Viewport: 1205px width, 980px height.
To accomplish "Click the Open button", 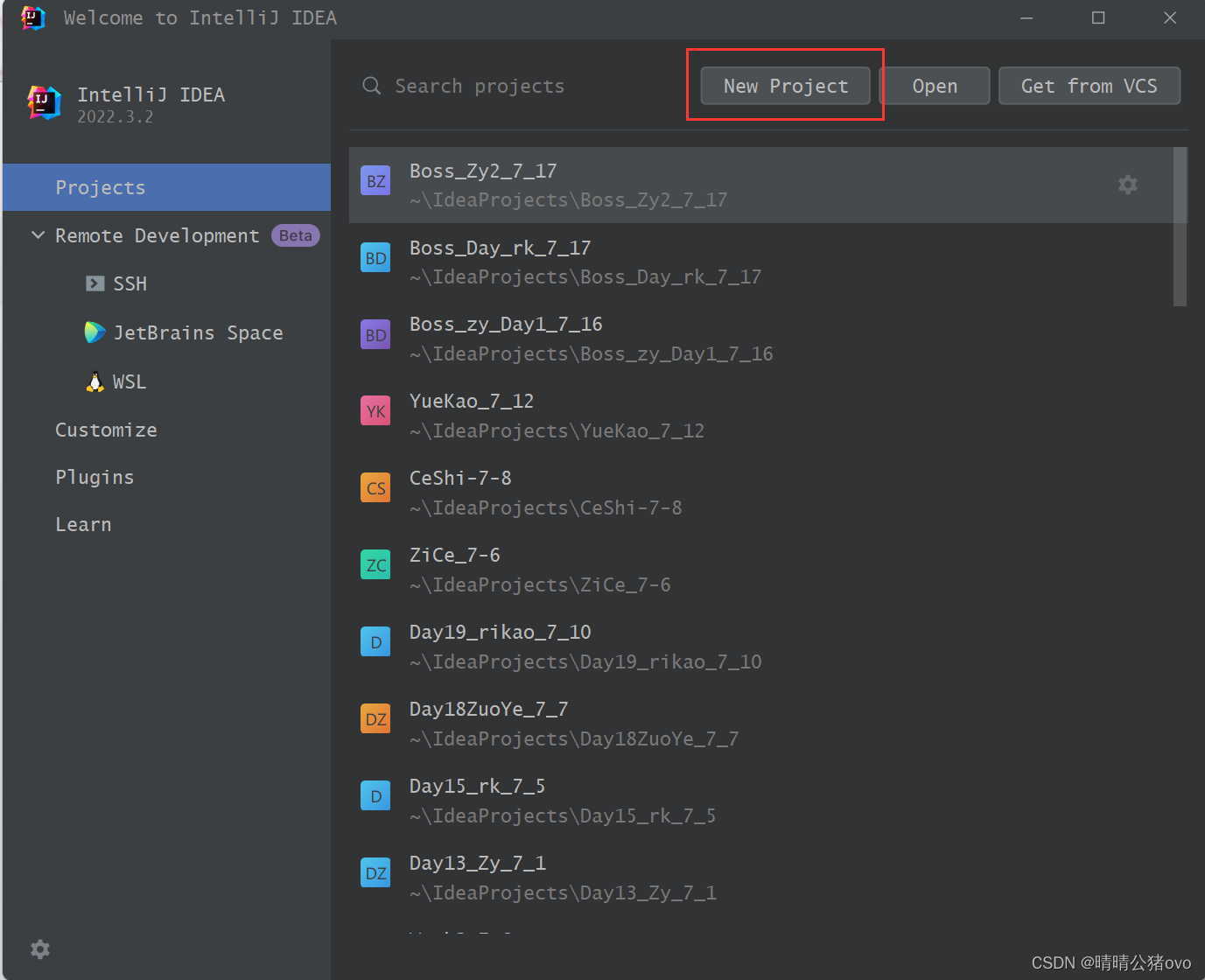I will pyautogui.click(x=935, y=86).
